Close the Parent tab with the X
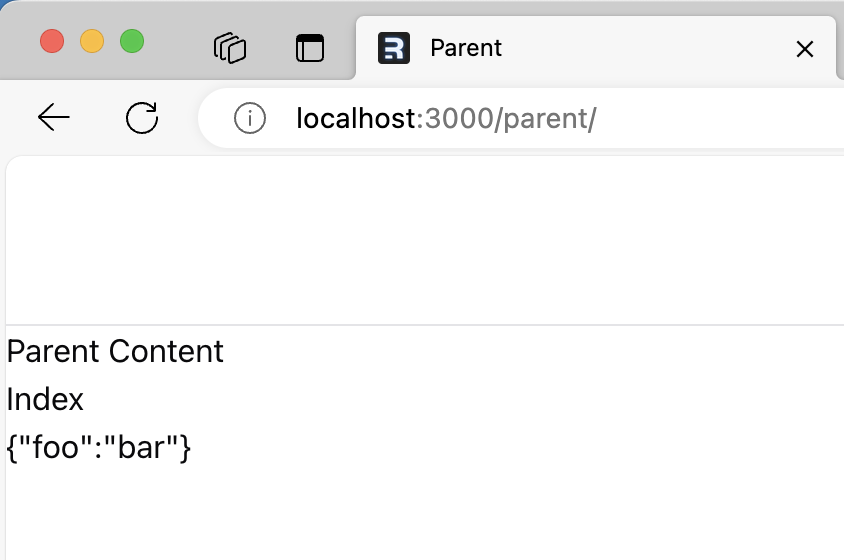Image resolution: width=844 pixels, height=560 pixels. tap(805, 49)
